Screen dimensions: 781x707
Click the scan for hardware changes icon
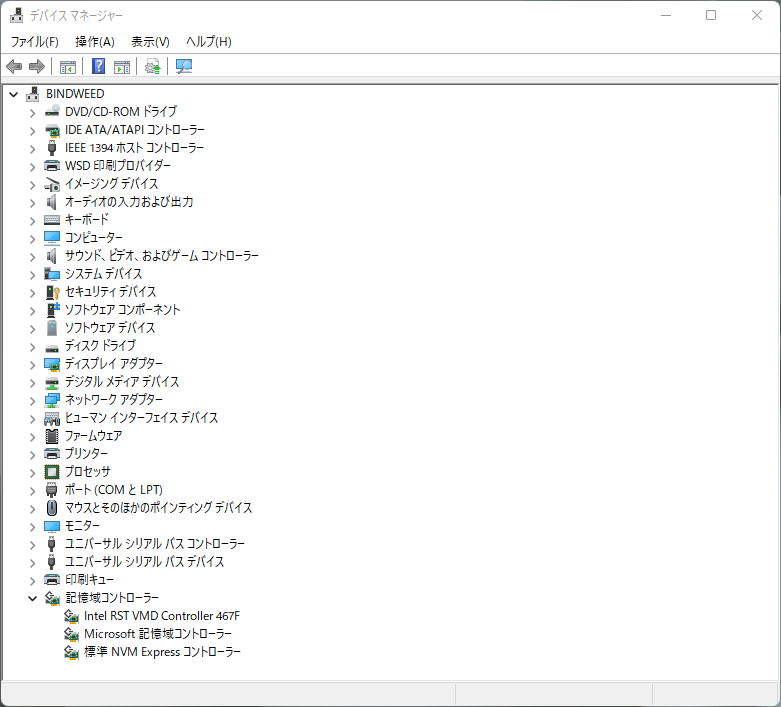click(x=184, y=66)
